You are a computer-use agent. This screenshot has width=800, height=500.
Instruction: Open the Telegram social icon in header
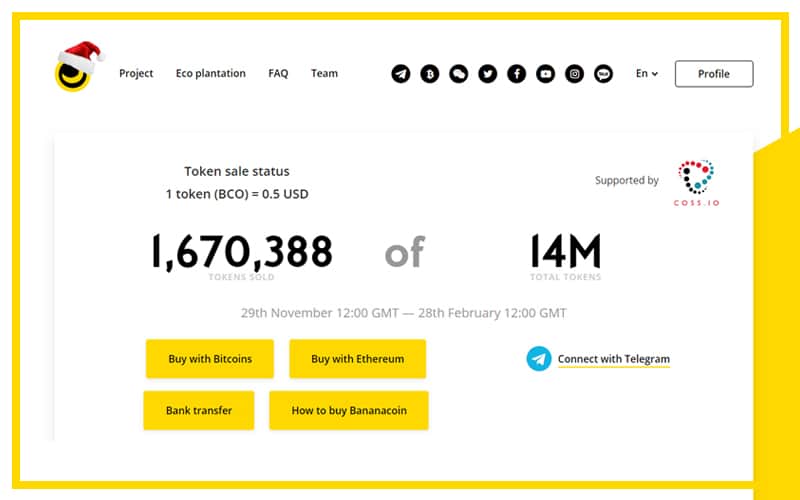click(401, 74)
